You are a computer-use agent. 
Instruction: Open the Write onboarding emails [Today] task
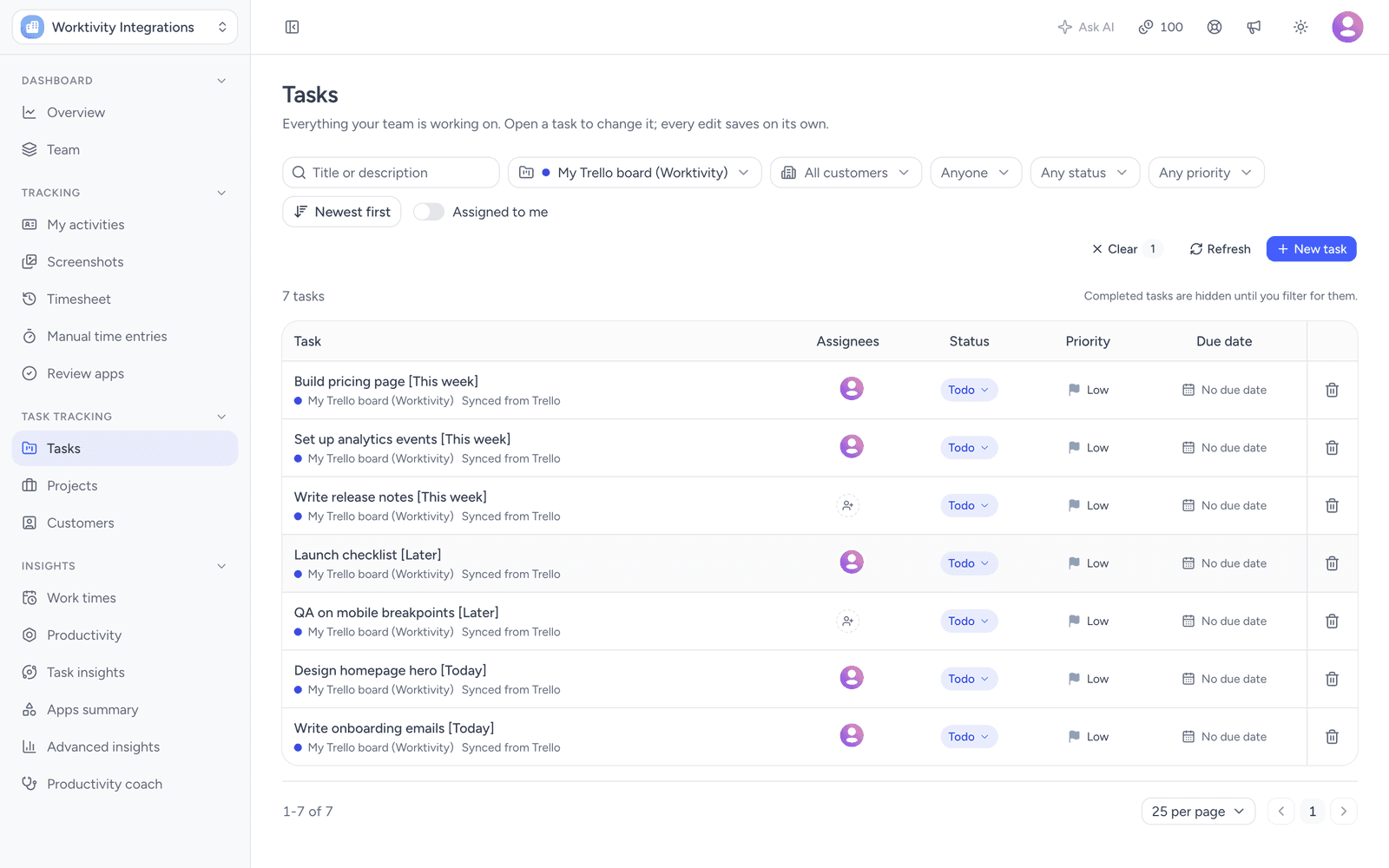point(394,728)
